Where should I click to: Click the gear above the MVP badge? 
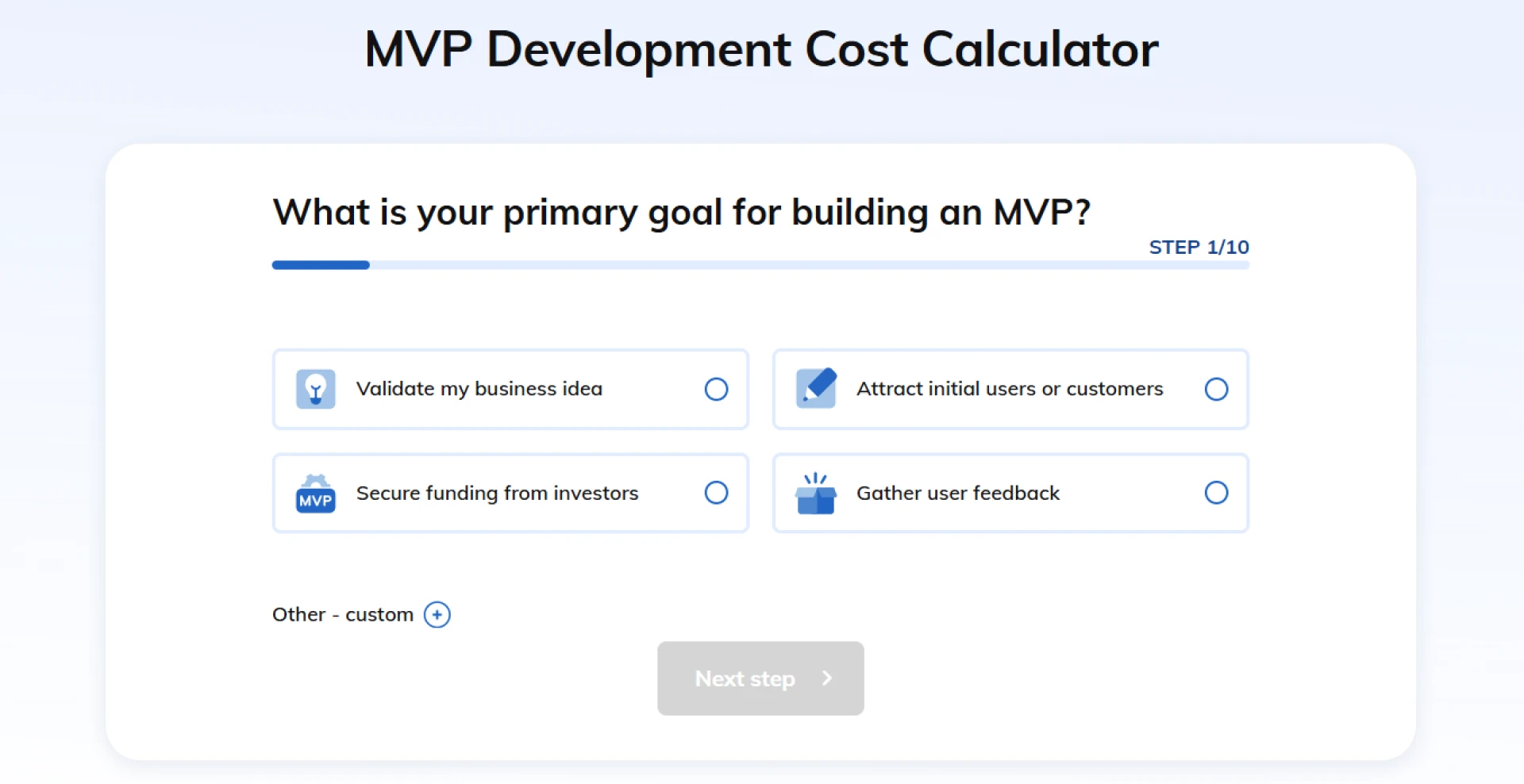pos(315,480)
